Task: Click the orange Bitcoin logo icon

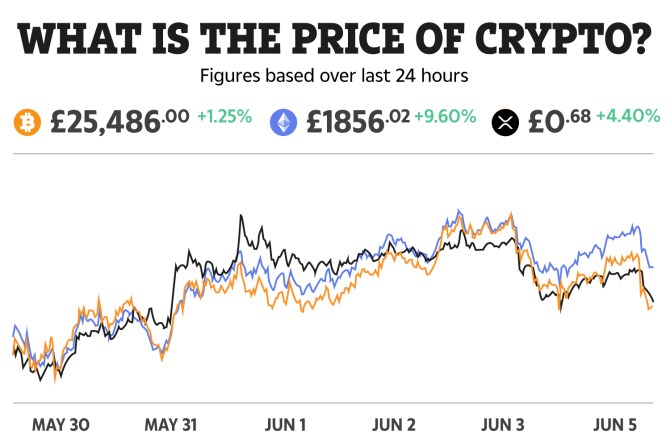Action: pyautogui.click(x=27, y=123)
